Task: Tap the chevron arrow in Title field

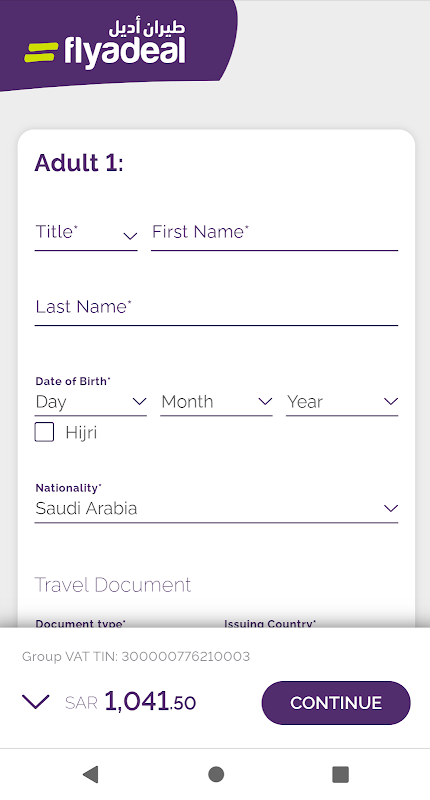Action: [130, 236]
